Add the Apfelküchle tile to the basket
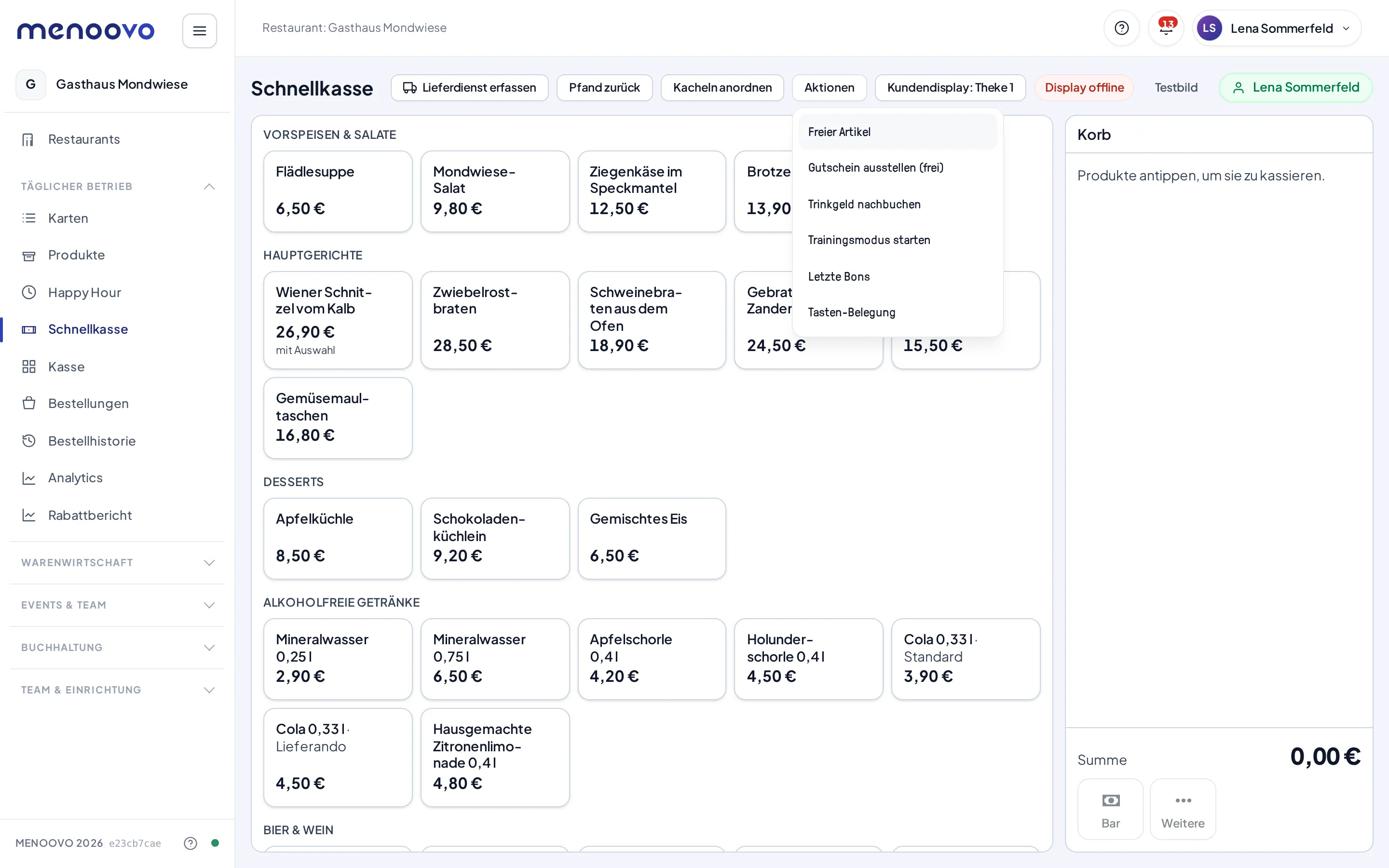This screenshot has height=868, width=1389. coord(338,539)
